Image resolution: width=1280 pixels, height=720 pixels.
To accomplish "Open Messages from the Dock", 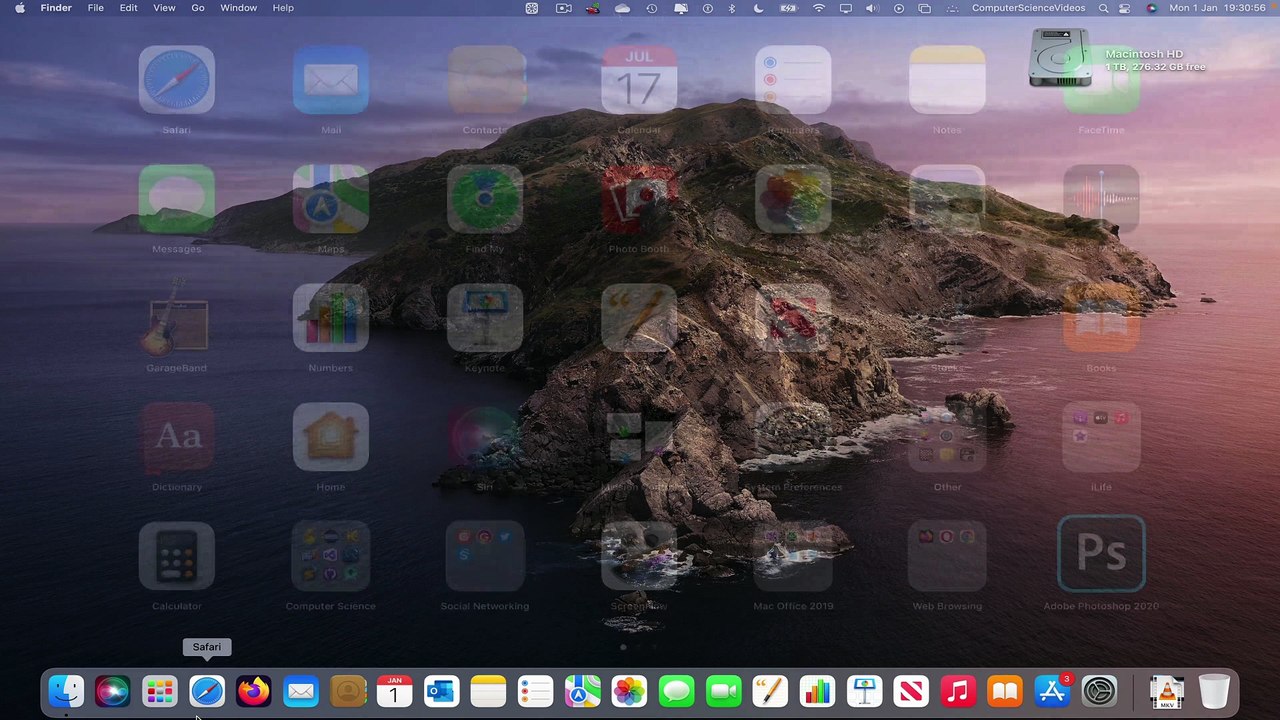I will (677, 691).
